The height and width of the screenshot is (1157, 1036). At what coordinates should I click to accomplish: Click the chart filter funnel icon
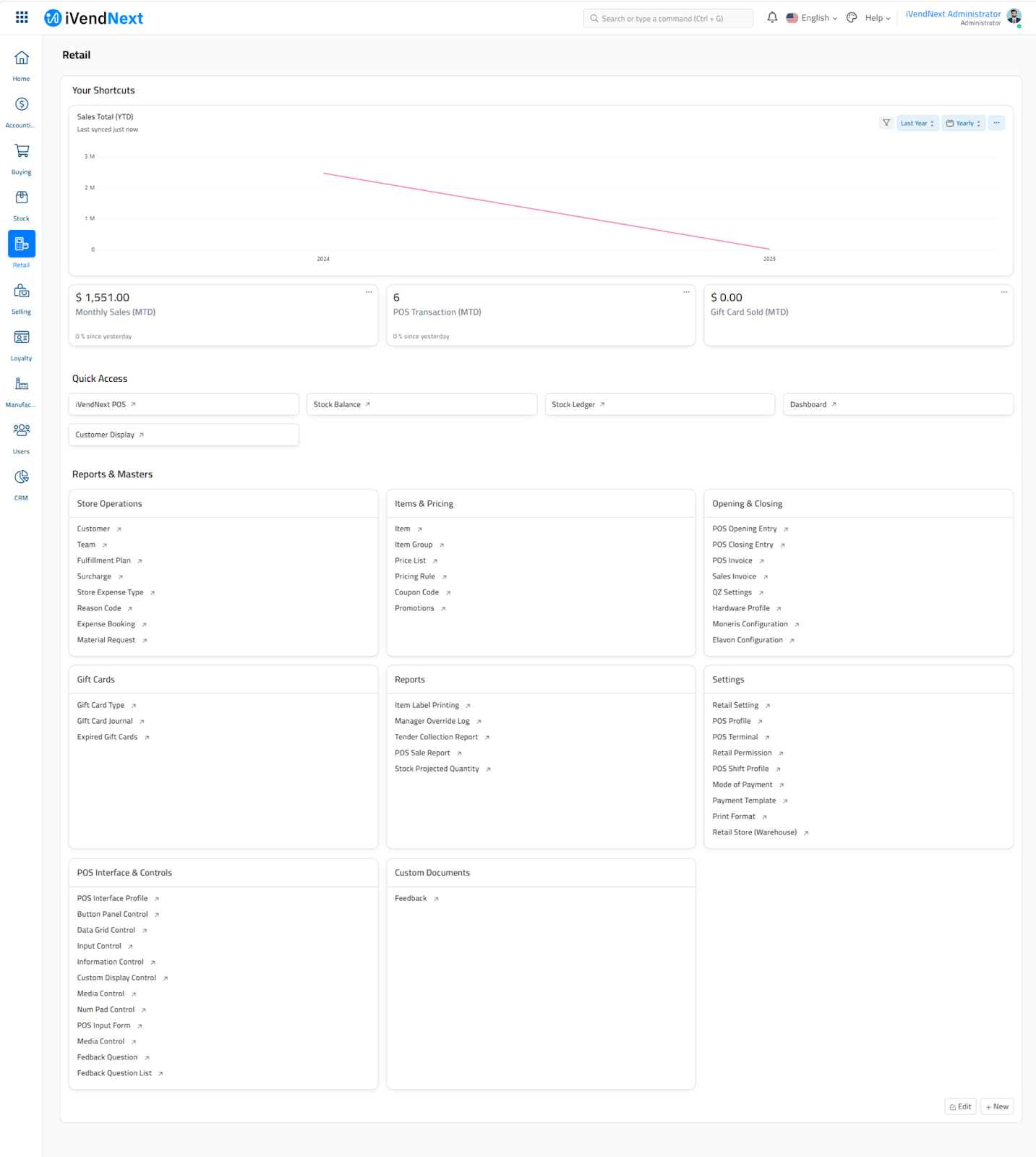(x=886, y=123)
